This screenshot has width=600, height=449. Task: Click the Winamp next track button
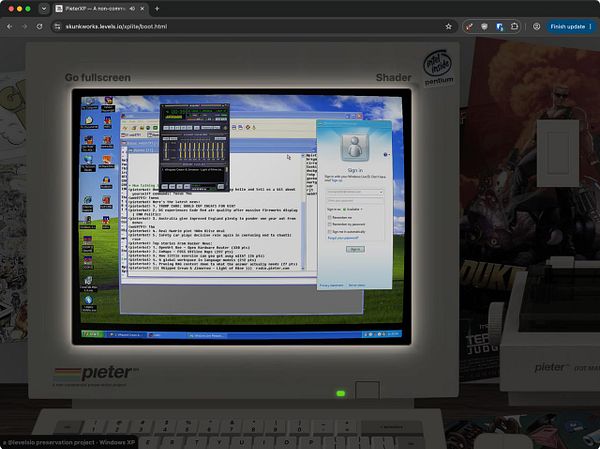(189, 128)
